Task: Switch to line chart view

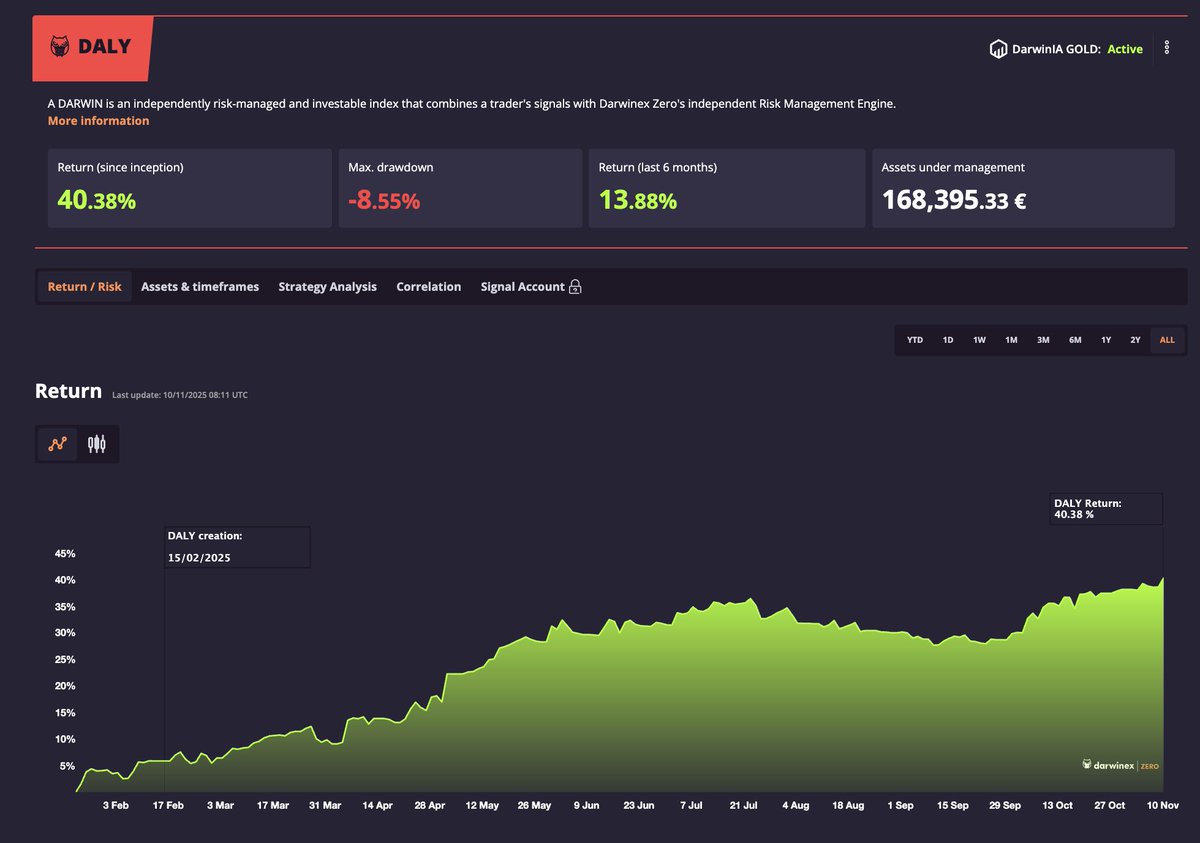Action: pos(58,444)
